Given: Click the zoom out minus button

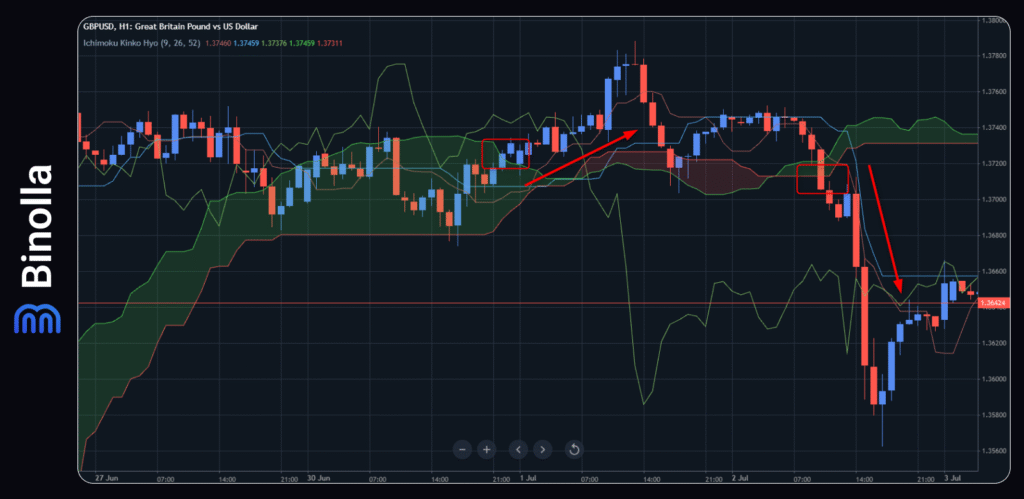Looking at the screenshot, I should (x=462, y=449).
